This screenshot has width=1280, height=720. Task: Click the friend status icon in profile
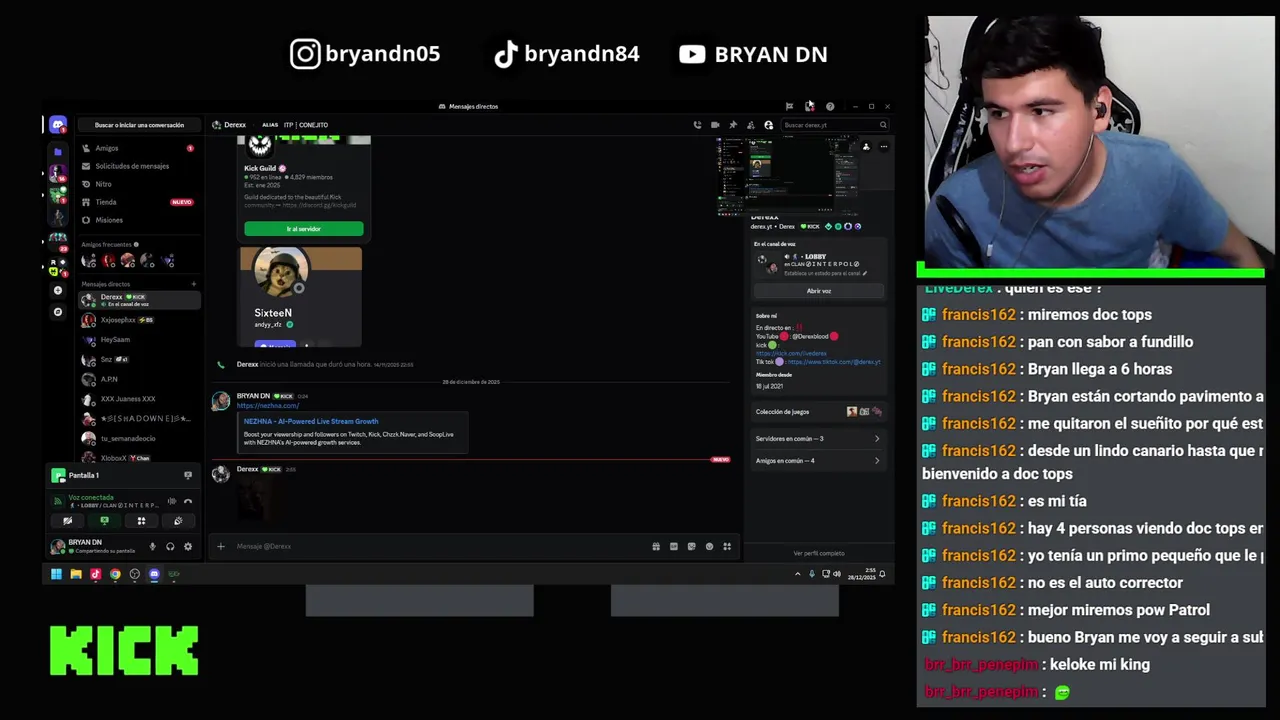pos(866,147)
